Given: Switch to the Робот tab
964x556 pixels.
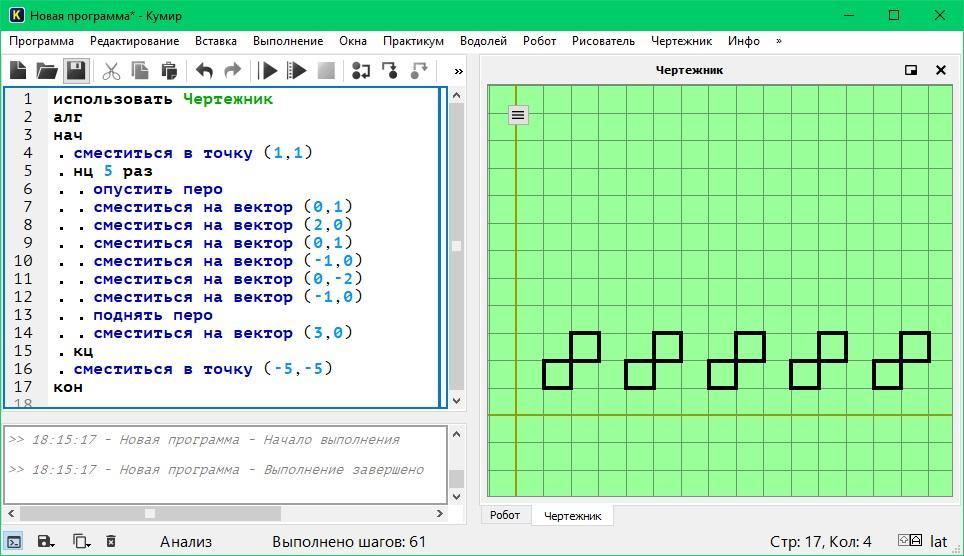Looking at the screenshot, I should pyautogui.click(x=505, y=515).
